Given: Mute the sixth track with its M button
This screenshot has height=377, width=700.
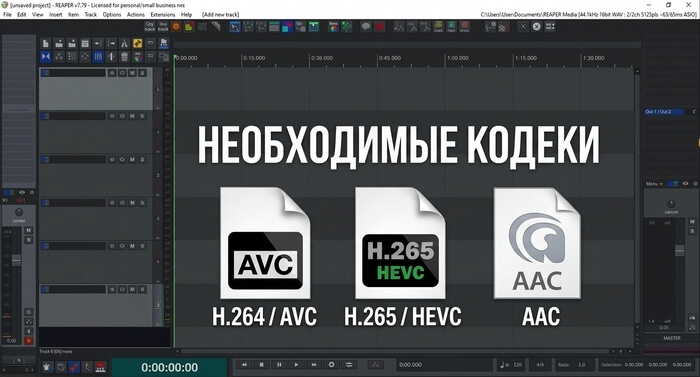Looking at the screenshot, I should coord(133,289).
